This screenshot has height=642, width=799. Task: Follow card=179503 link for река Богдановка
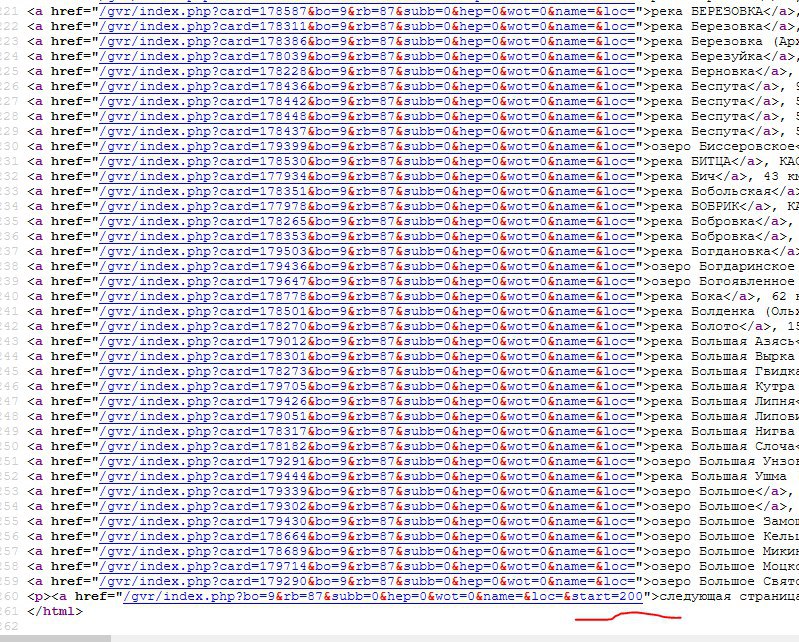pos(367,251)
